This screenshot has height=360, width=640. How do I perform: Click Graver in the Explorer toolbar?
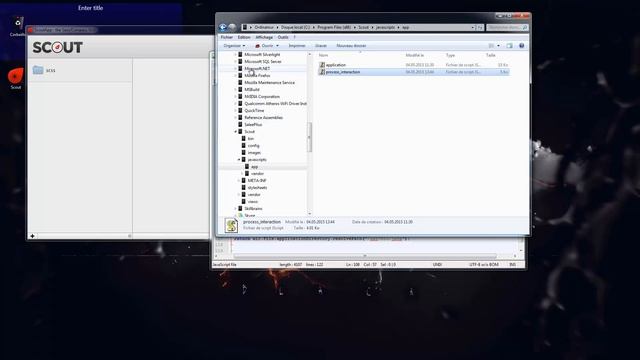click(321, 46)
